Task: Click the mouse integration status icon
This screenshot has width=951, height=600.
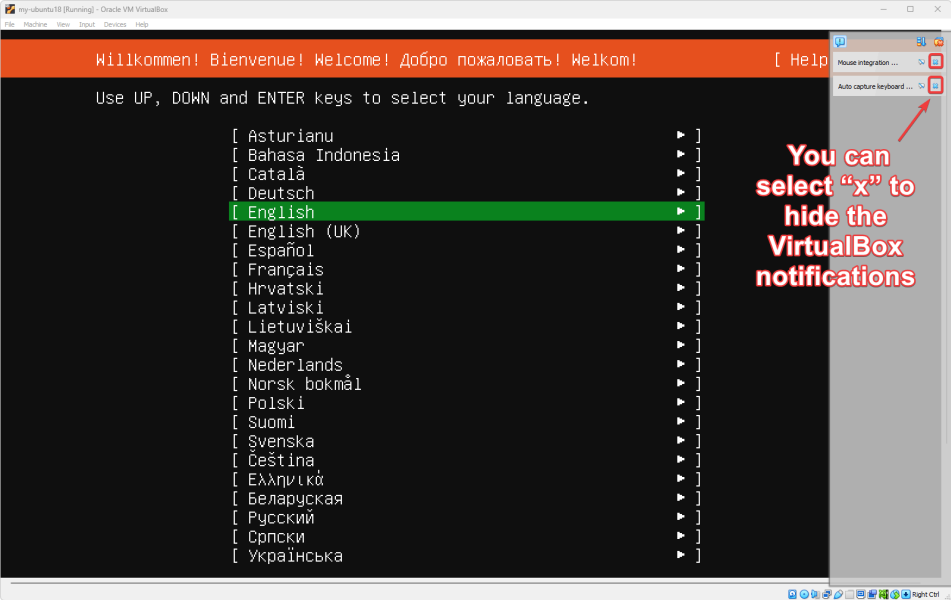Action: coord(895,594)
